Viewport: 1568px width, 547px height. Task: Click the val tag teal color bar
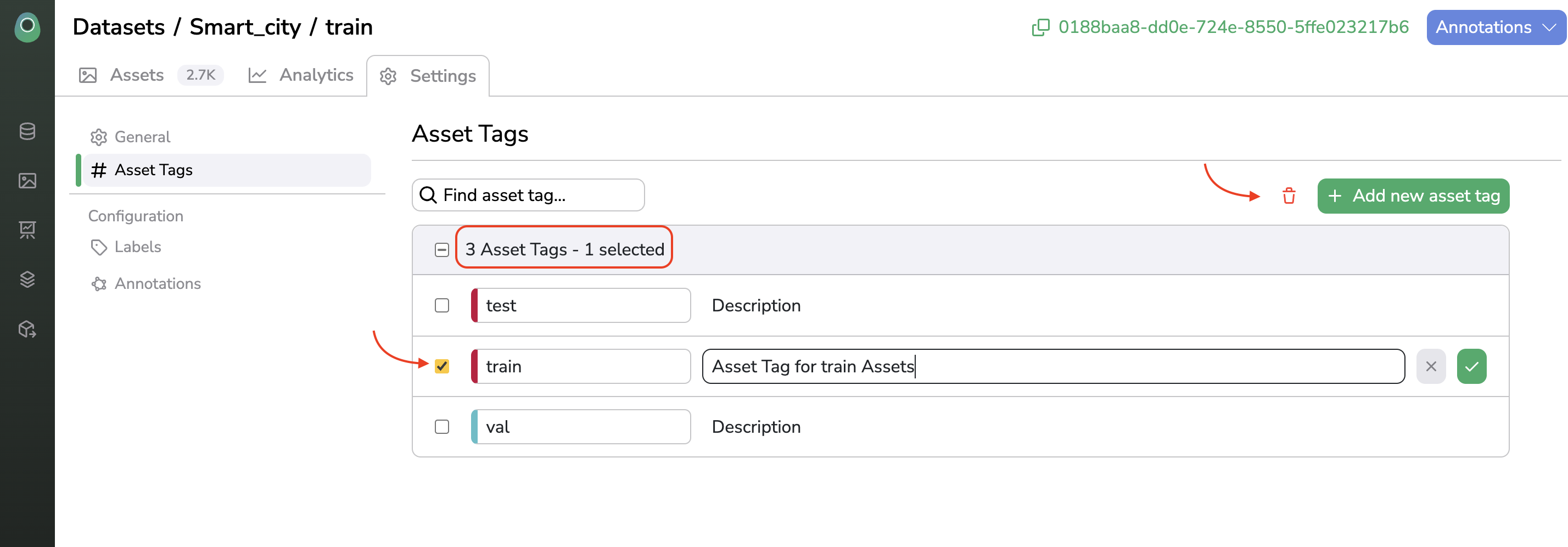(x=475, y=426)
